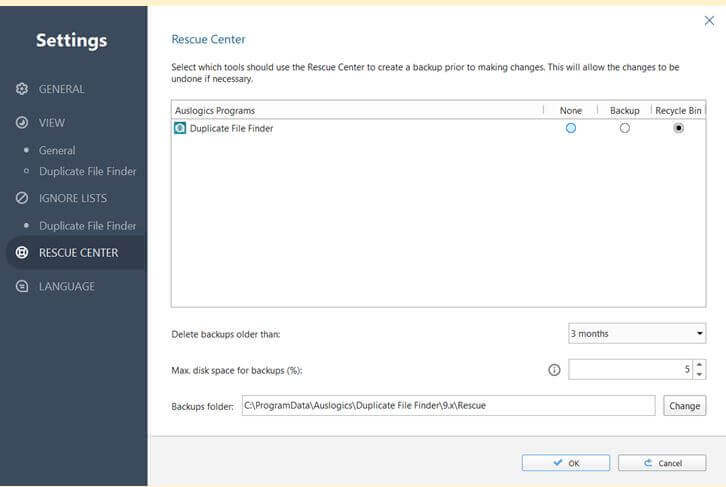The image size is (726, 487).
Task: Click the Delete backups older than label
Action: pos(225,334)
